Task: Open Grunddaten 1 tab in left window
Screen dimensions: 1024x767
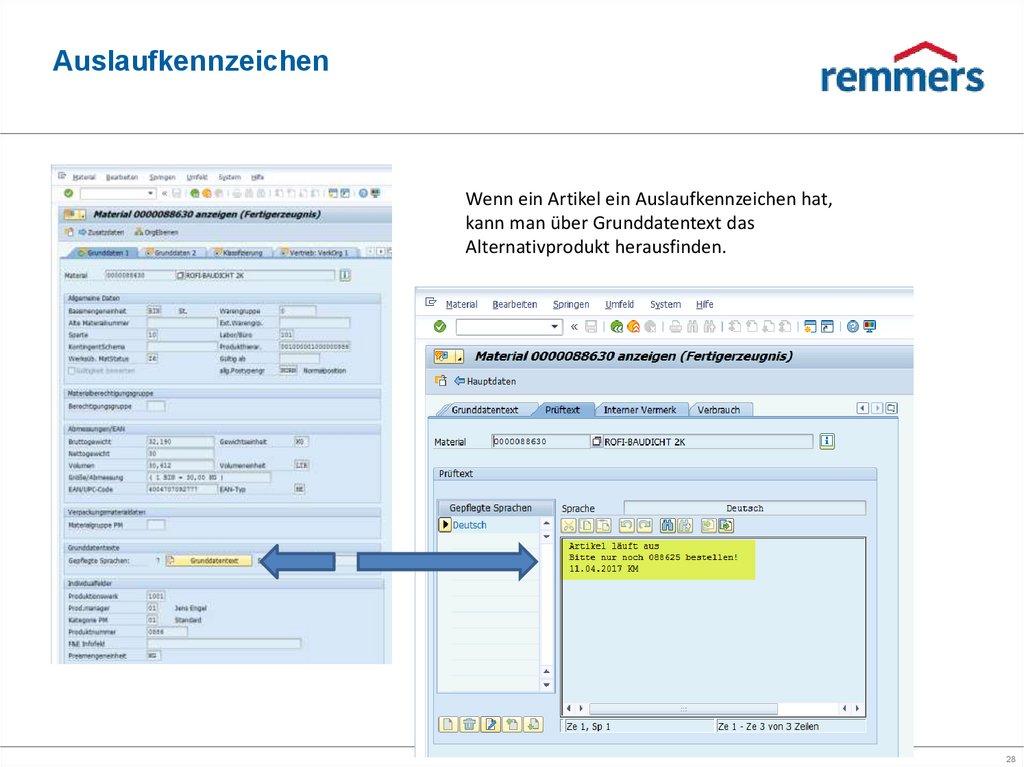Action: click(103, 253)
